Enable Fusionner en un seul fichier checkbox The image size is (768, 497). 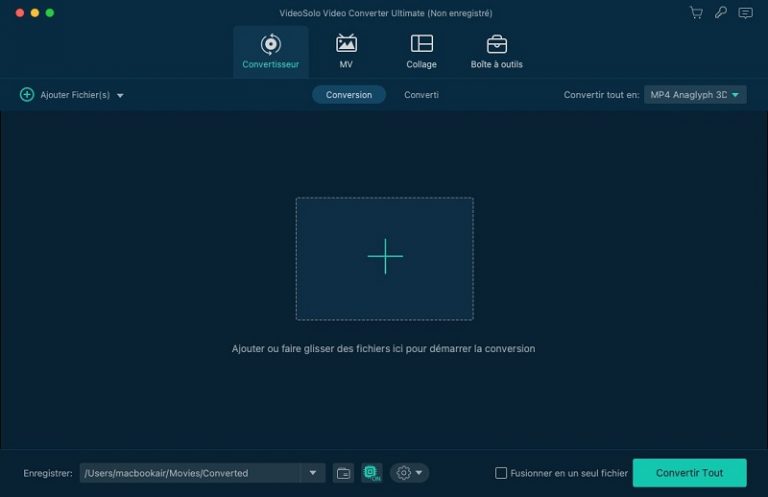[502, 473]
